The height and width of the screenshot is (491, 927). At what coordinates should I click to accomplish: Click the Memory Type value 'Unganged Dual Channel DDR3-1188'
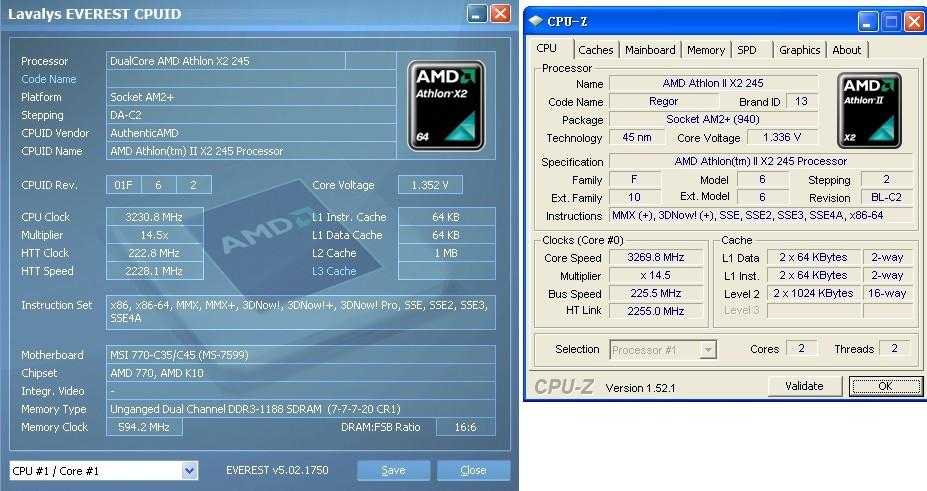pos(300,409)
